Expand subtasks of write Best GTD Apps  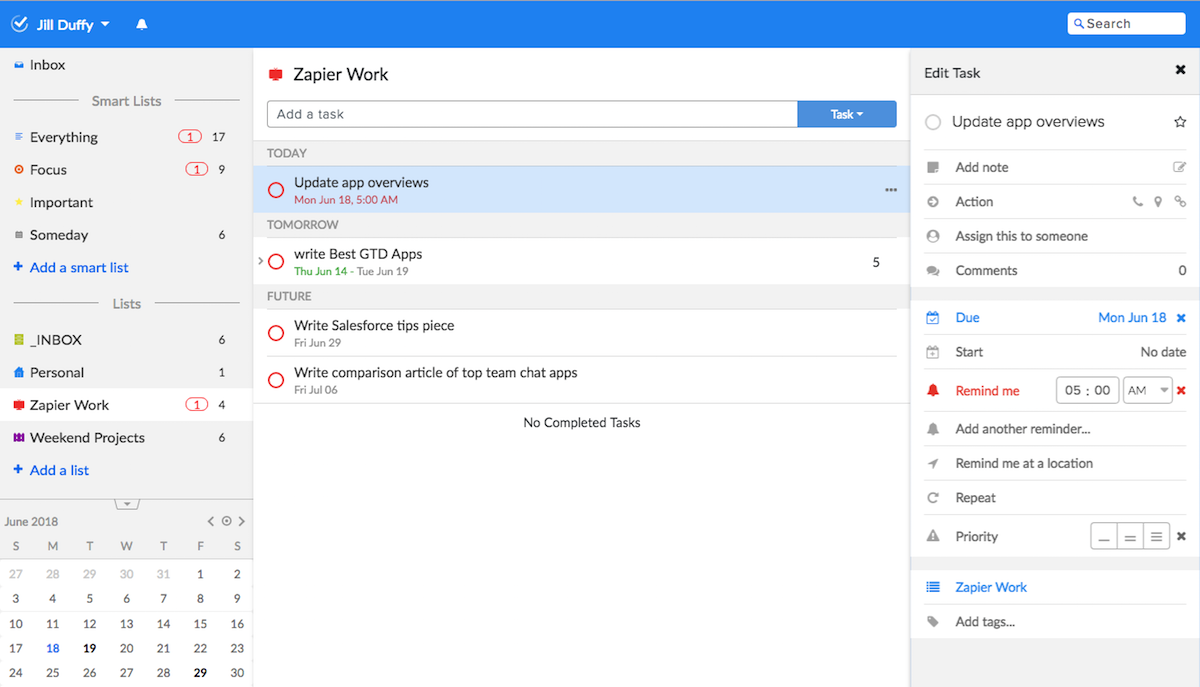pyautogui.click(x=260, y=261)
